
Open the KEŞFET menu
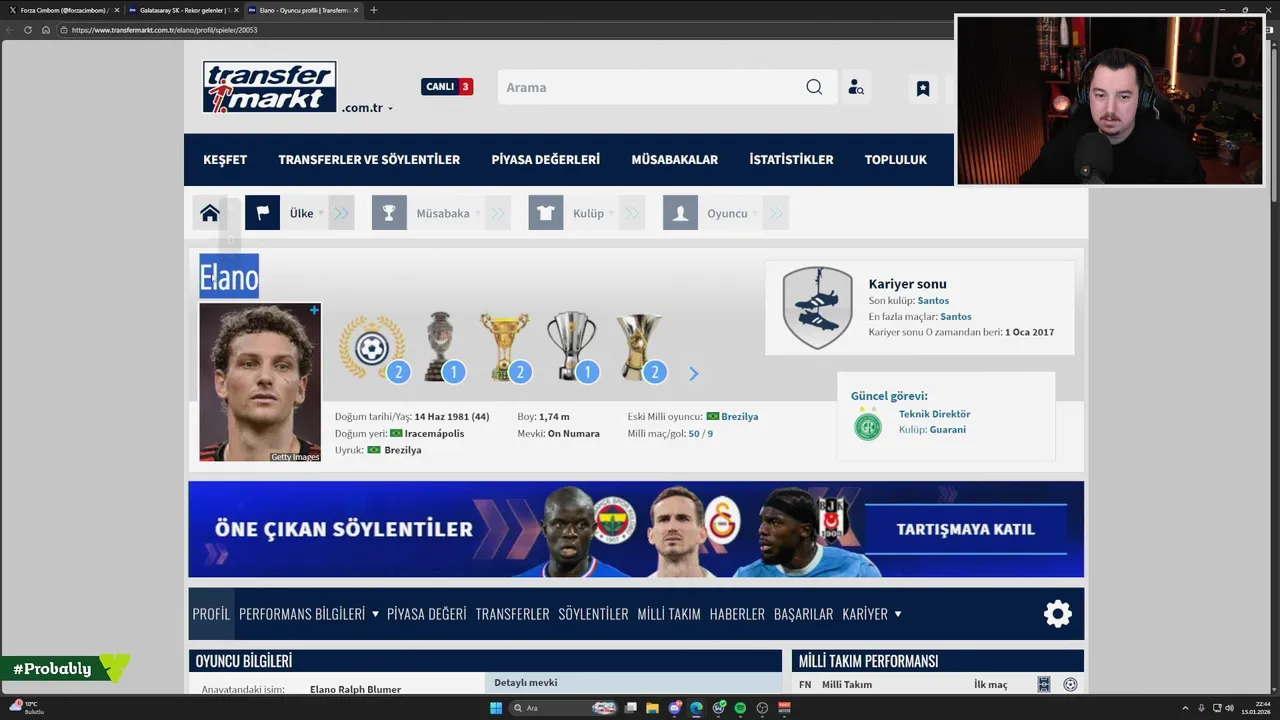(225, 159)
